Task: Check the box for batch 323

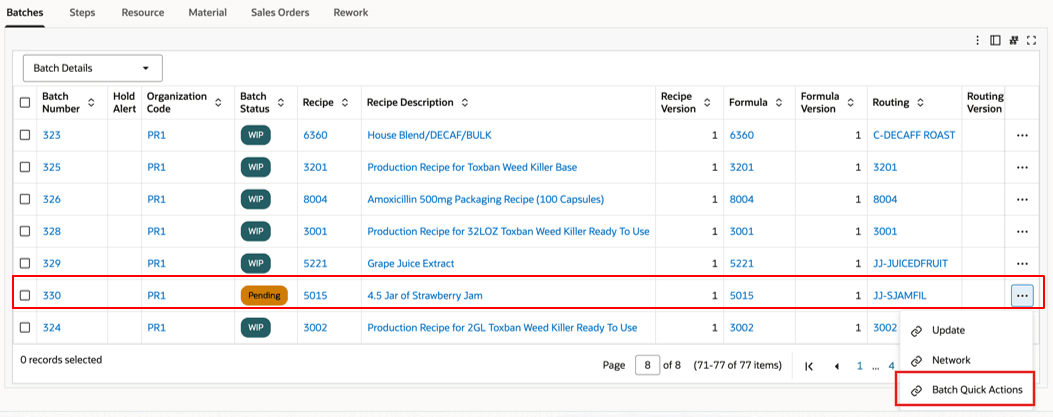Action: [25, 135]
